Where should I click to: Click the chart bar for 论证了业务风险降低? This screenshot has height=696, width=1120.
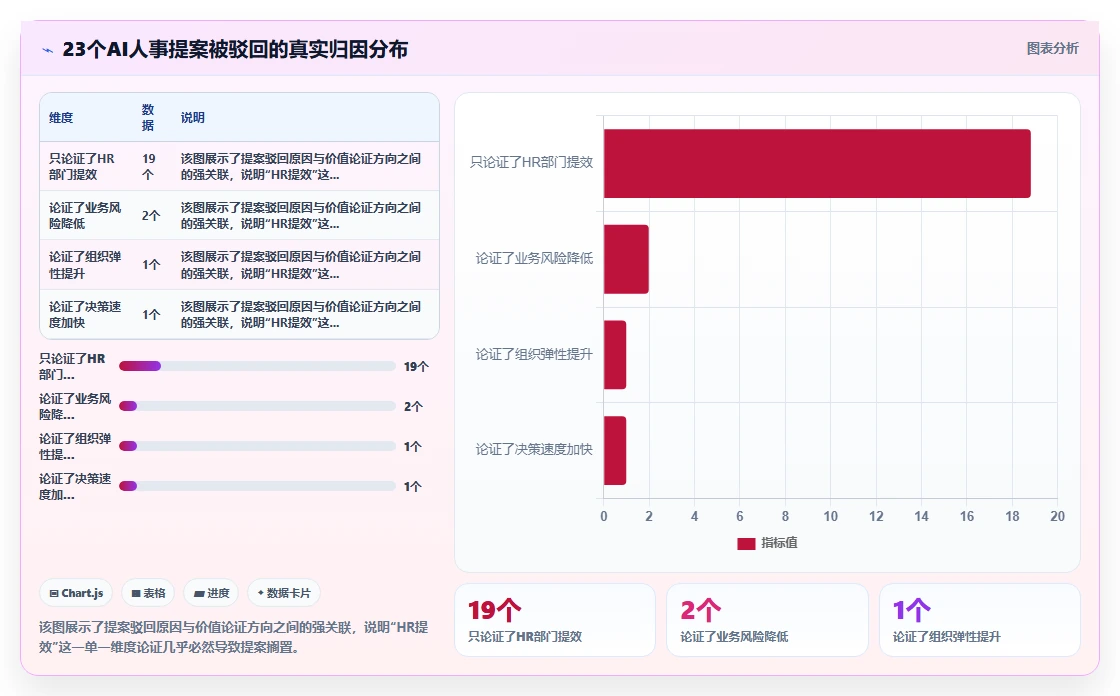[x=626, y=259]
